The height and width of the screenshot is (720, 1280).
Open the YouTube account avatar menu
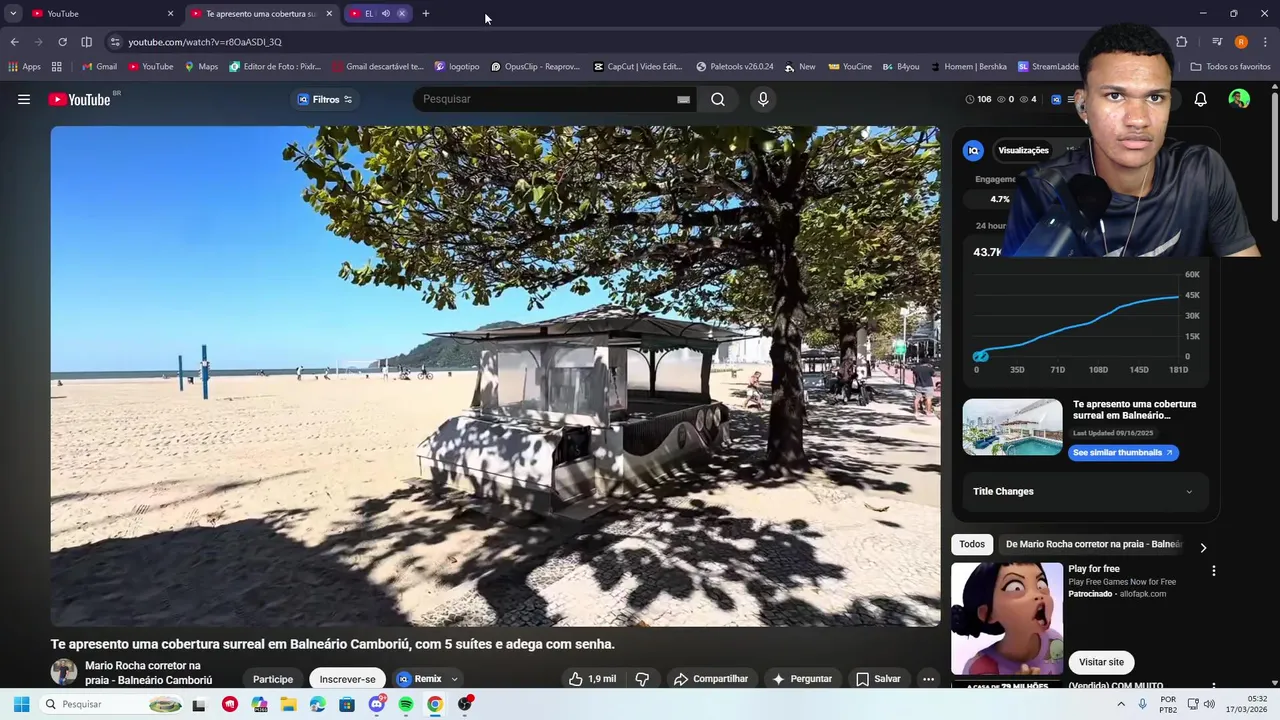pyautogui.click(x=1239, y=99)
